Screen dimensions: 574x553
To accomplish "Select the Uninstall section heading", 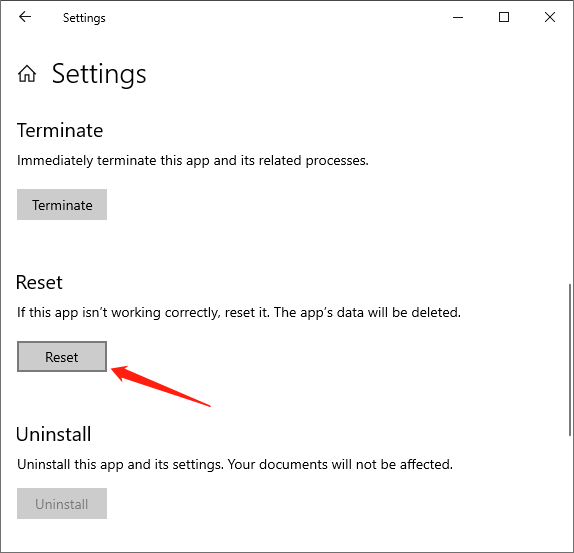I will pyautogui.click(x=53, y=434).
